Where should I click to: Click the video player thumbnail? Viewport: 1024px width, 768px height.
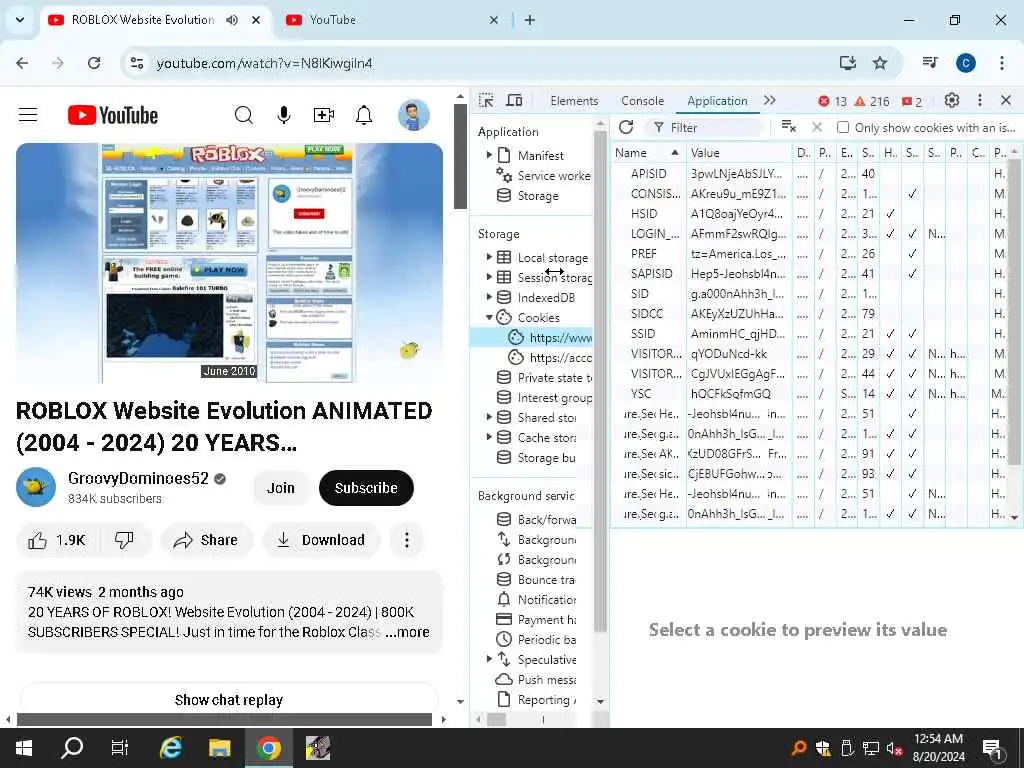pyautogui.click(x=229, y=263)
